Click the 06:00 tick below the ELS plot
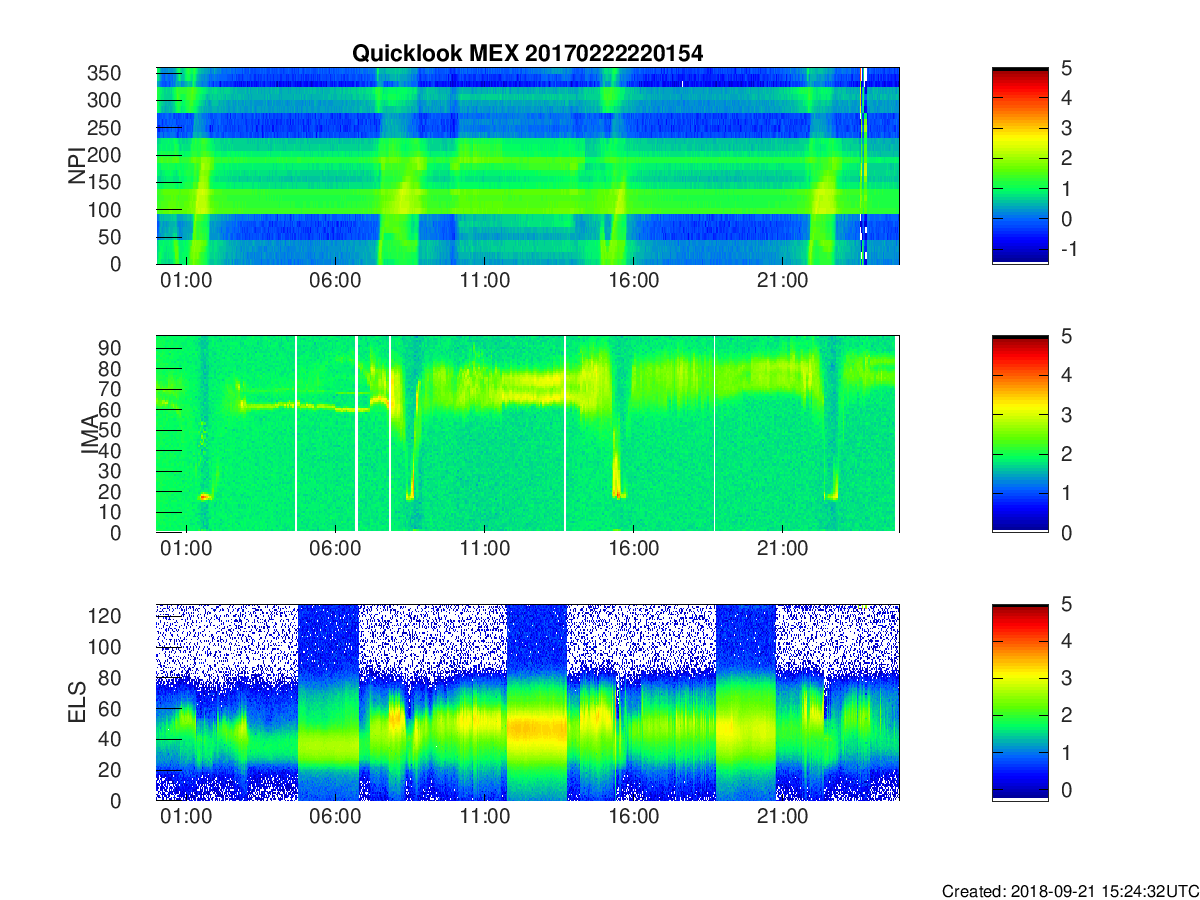Viewport: 1200px width, 900px height. point(335,817)
